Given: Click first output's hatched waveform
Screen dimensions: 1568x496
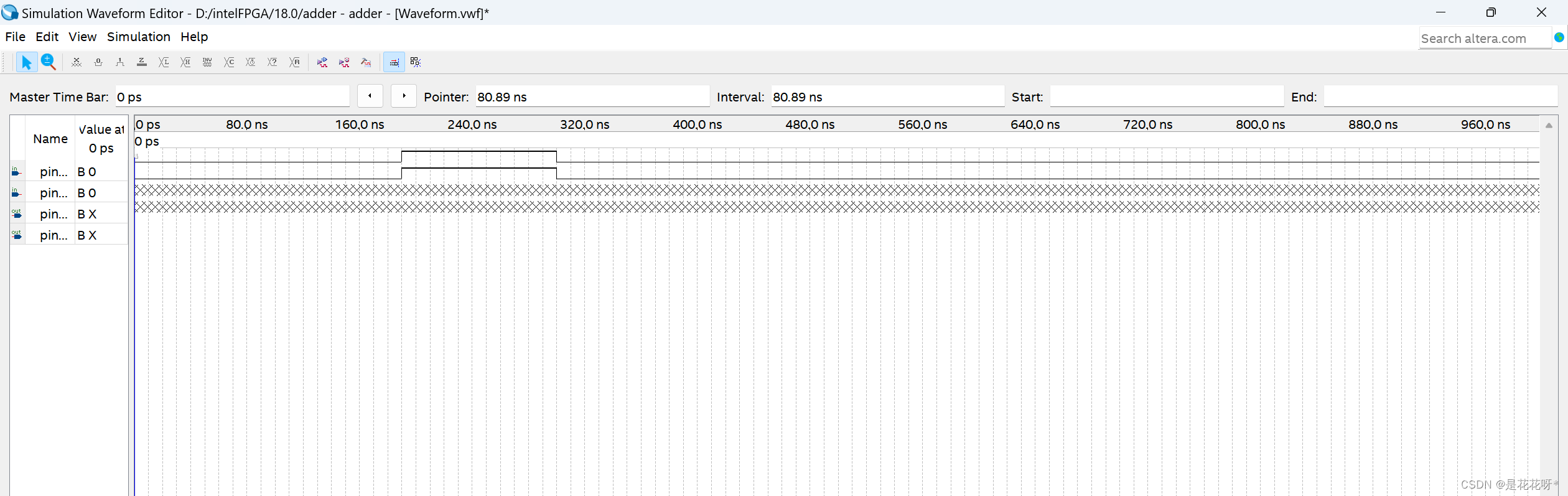Looking at the screenshot, I should point(837,190).
